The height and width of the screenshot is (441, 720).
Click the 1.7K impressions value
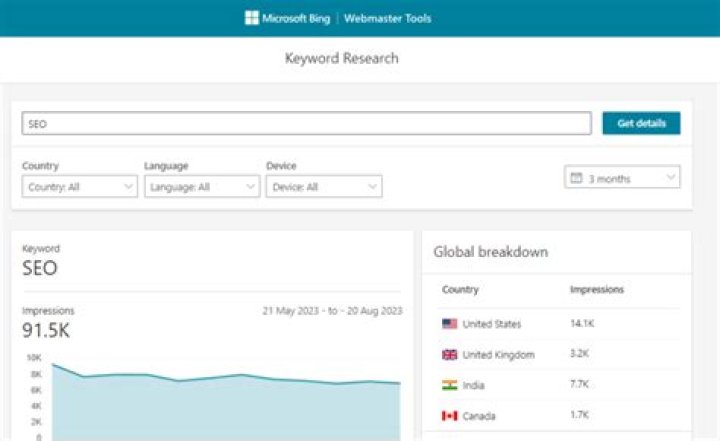coord(579,415)
